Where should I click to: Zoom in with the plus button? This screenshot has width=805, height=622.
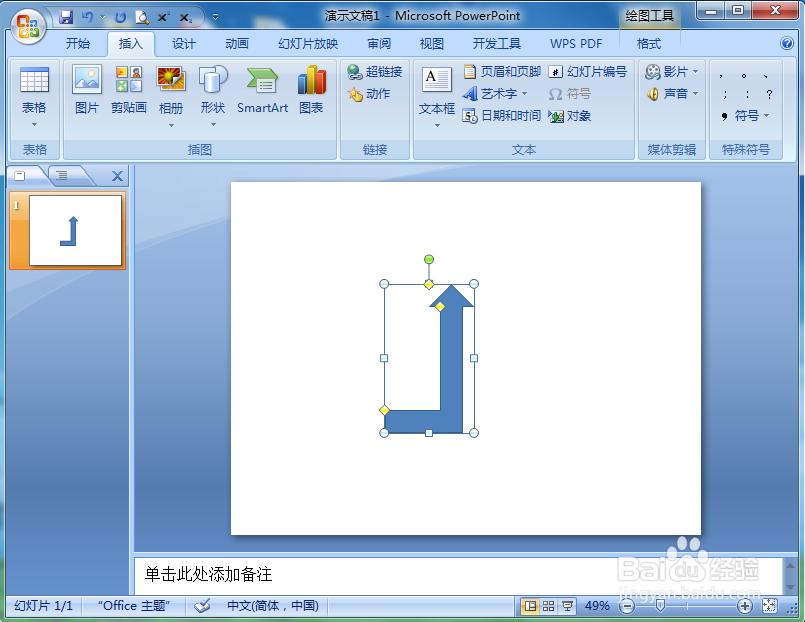(x=744, y=607)
